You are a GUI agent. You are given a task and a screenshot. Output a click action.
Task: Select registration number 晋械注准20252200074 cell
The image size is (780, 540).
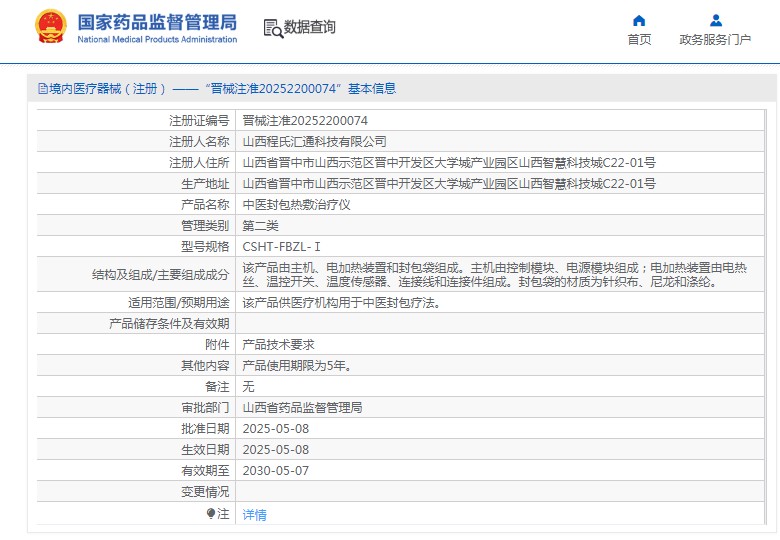click(305, 121)
